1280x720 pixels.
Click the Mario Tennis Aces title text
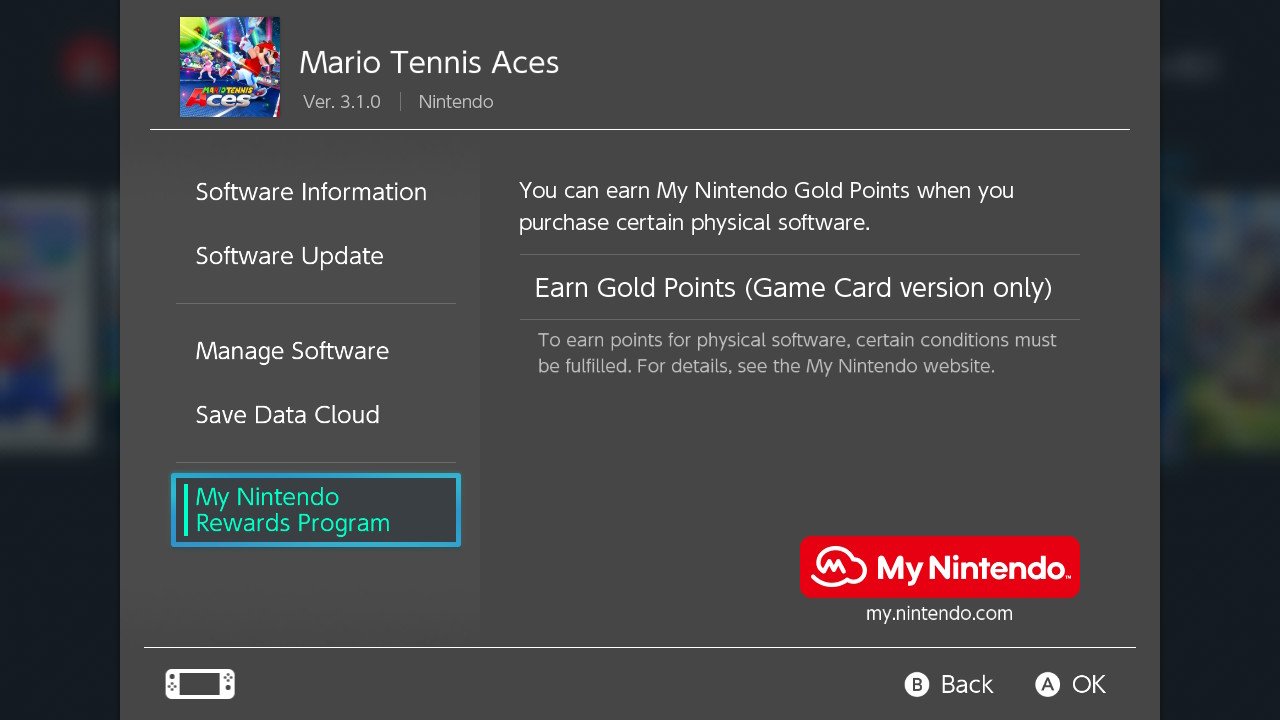(x=429, y=62)
